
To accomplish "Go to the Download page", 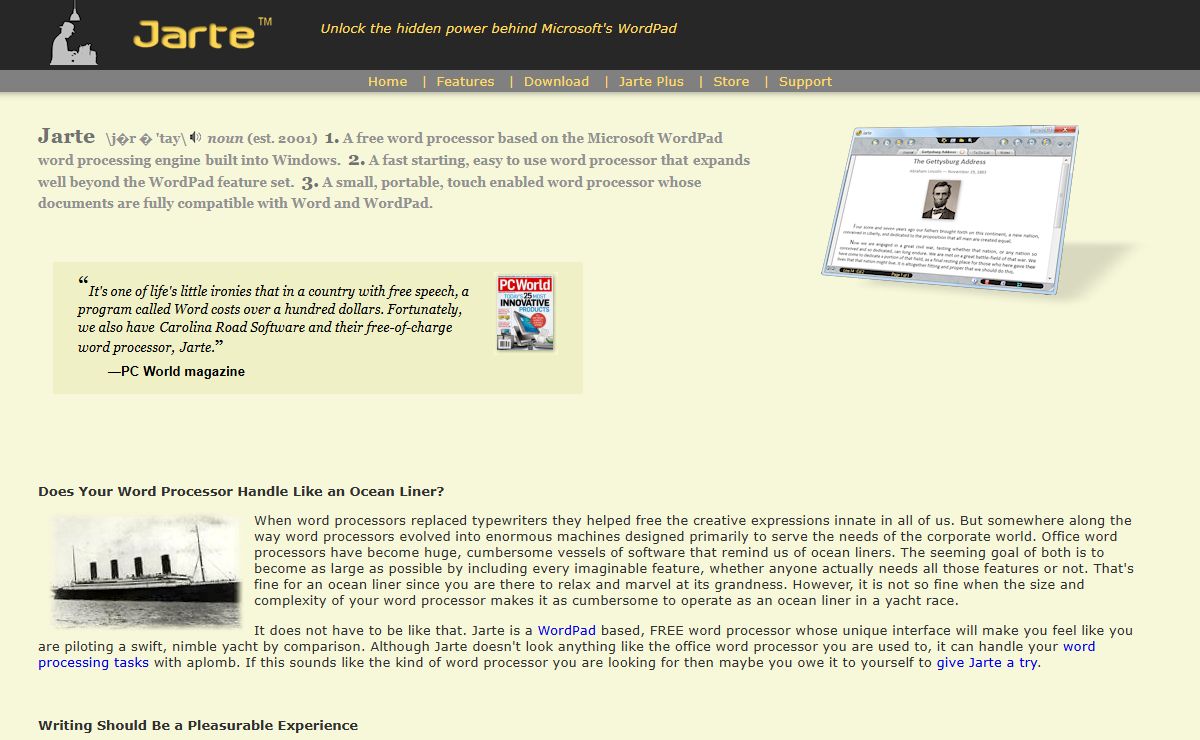I will click(x=556, y=82).
